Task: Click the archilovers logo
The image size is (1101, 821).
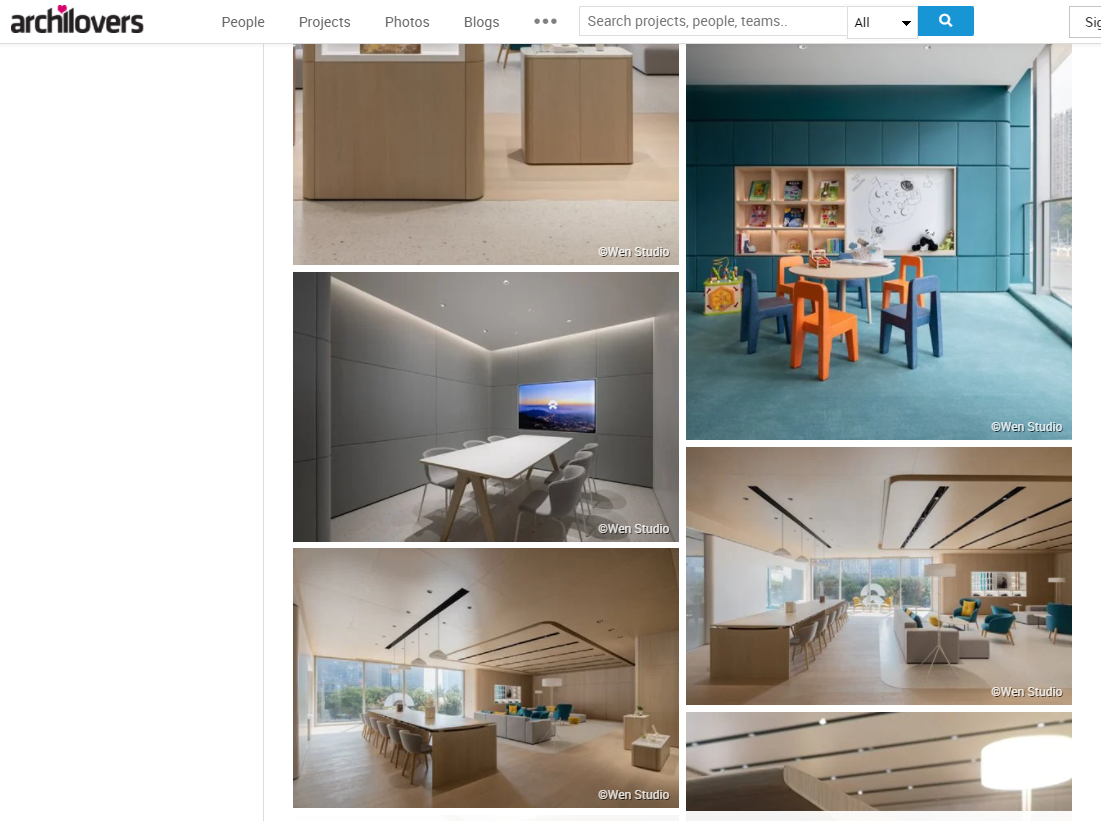Action: click(x=77, y=20)
